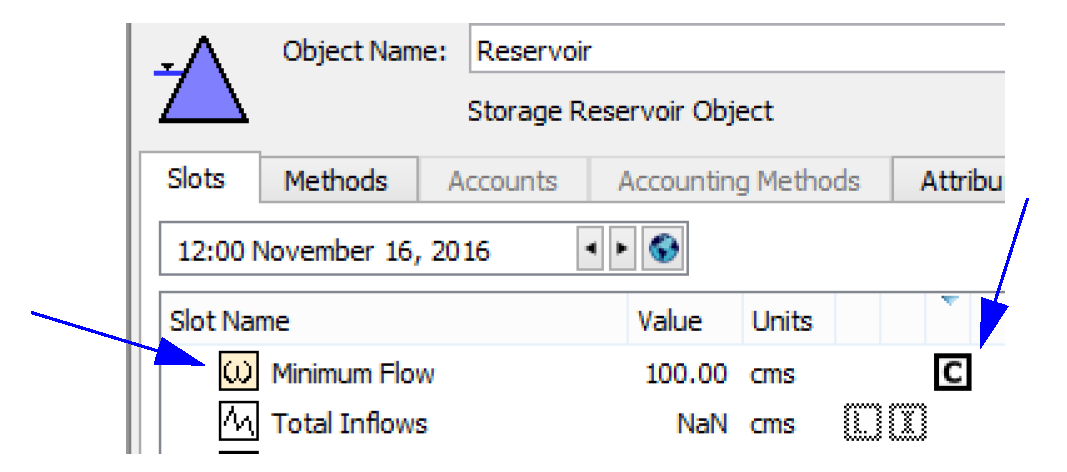
Task: Click the Value column header
Action: (670, 322)
